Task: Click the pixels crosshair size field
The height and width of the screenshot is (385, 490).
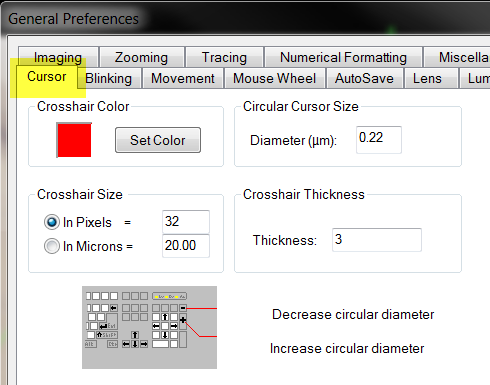Action: (186, 222)
